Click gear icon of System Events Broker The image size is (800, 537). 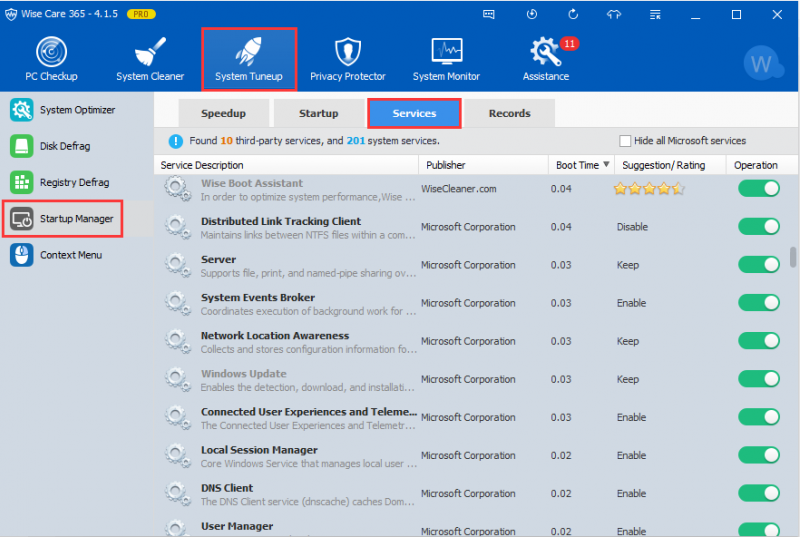(x=178, y=303)
